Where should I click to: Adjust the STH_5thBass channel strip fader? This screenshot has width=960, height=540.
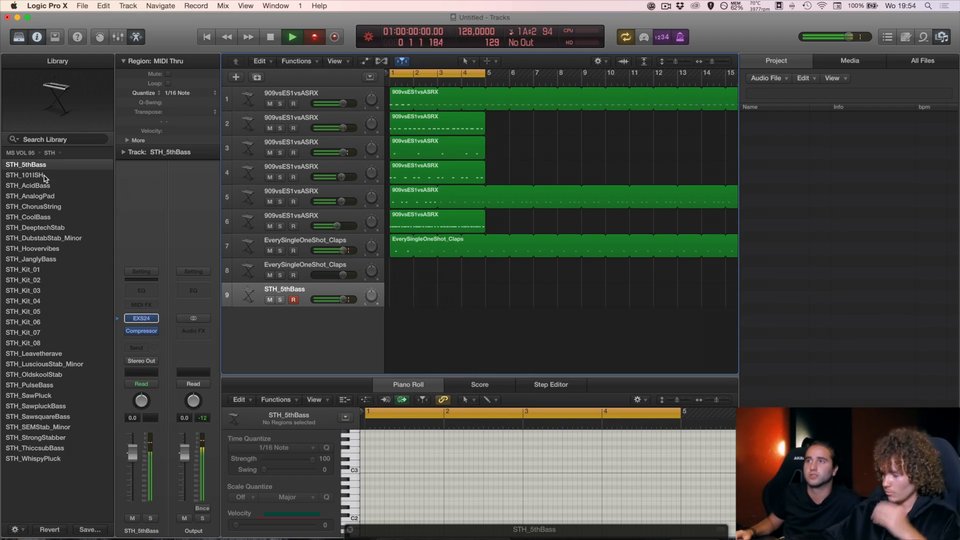pyautogui.click(x=132, y=454)
